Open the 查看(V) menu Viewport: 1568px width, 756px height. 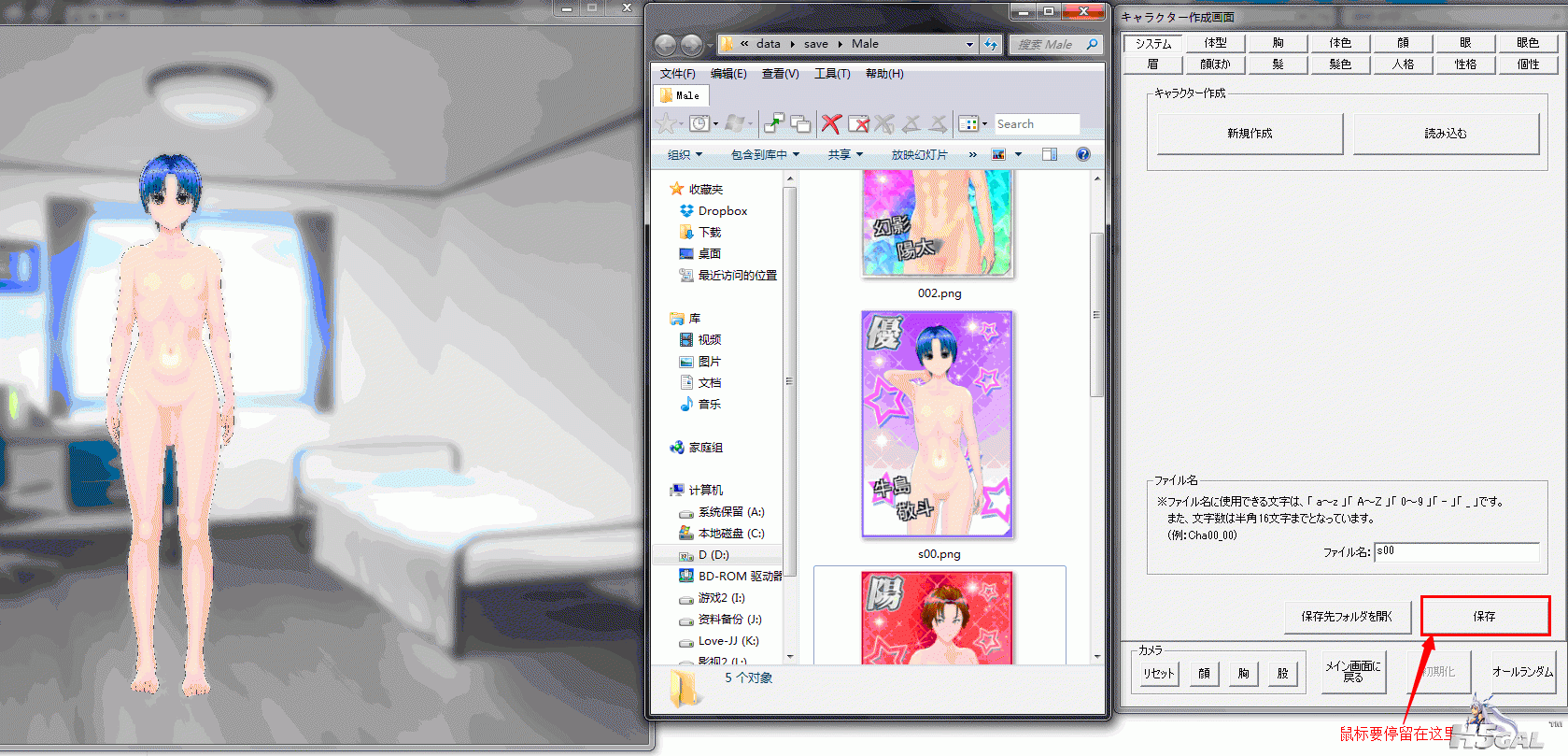[780, 73]
